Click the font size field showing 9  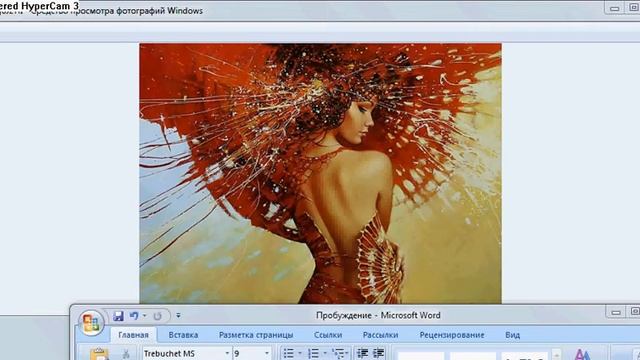click(x=248, y=353)
